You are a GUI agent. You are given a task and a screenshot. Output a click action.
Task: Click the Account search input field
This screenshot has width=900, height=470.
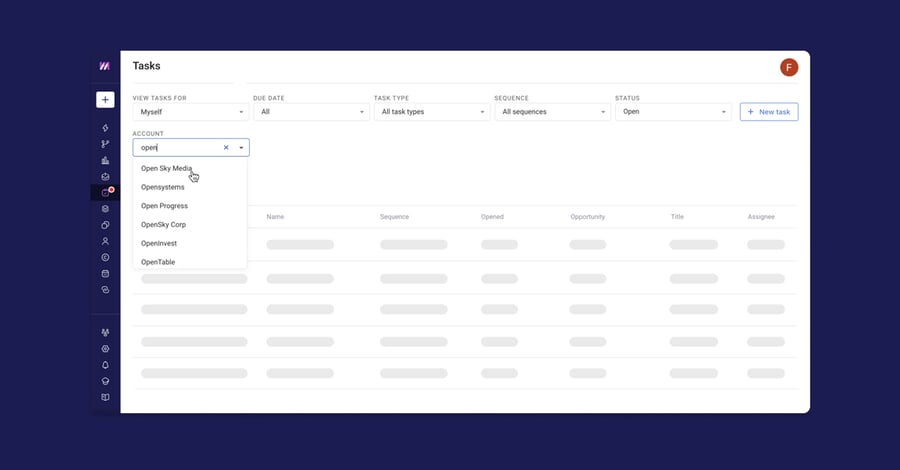(x=178, y=148)
